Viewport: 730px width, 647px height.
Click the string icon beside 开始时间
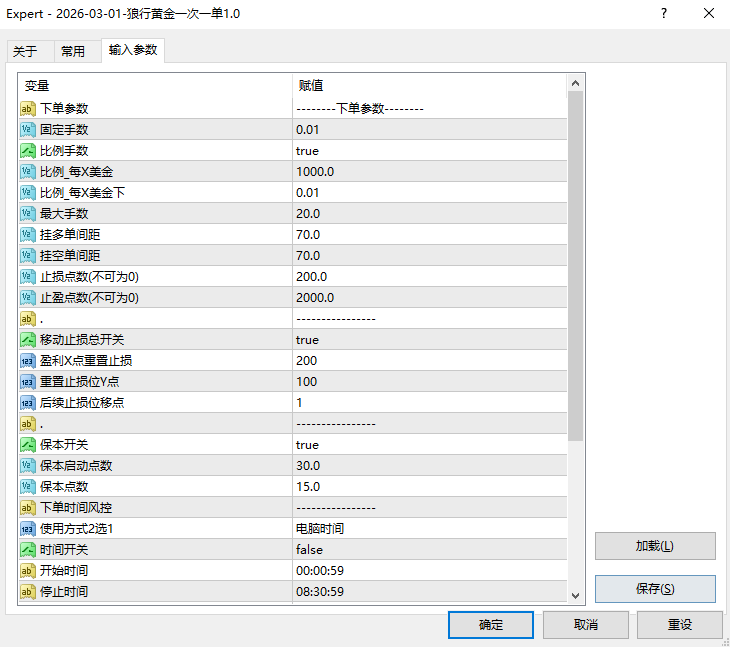coord(27,570)
